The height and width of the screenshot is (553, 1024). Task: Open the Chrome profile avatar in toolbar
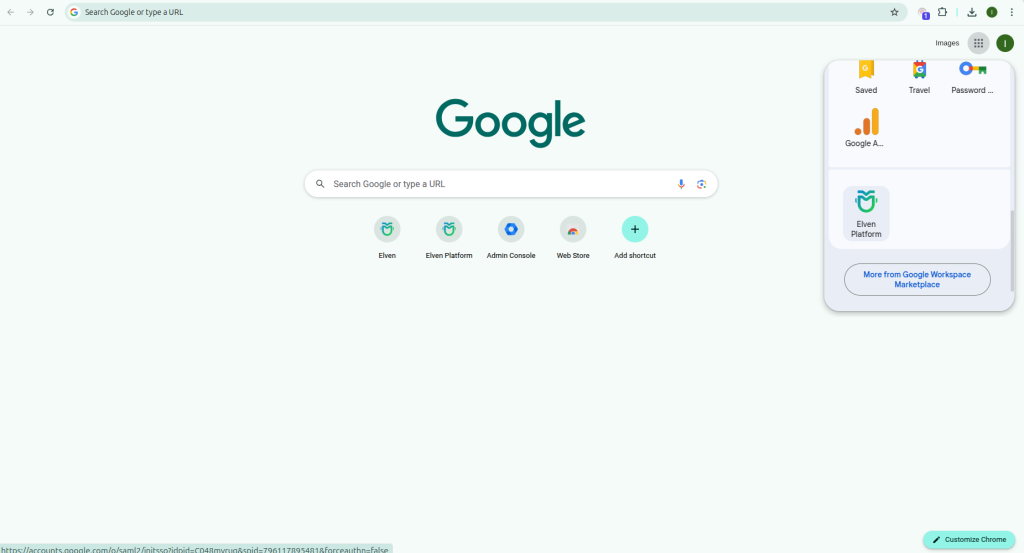991,12
